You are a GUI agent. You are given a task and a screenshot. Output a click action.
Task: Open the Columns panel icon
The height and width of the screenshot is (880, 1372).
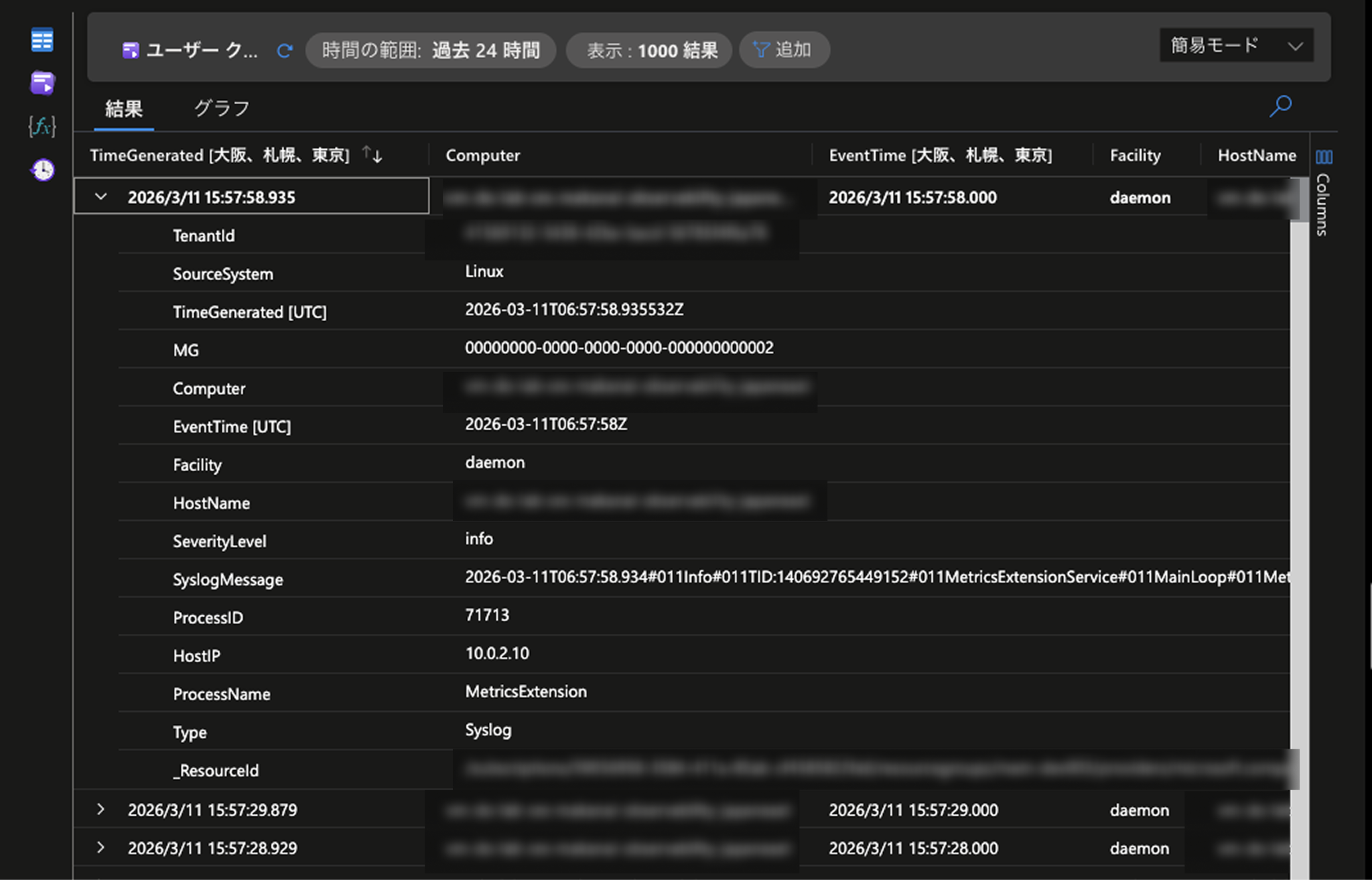coord(1324,157)
